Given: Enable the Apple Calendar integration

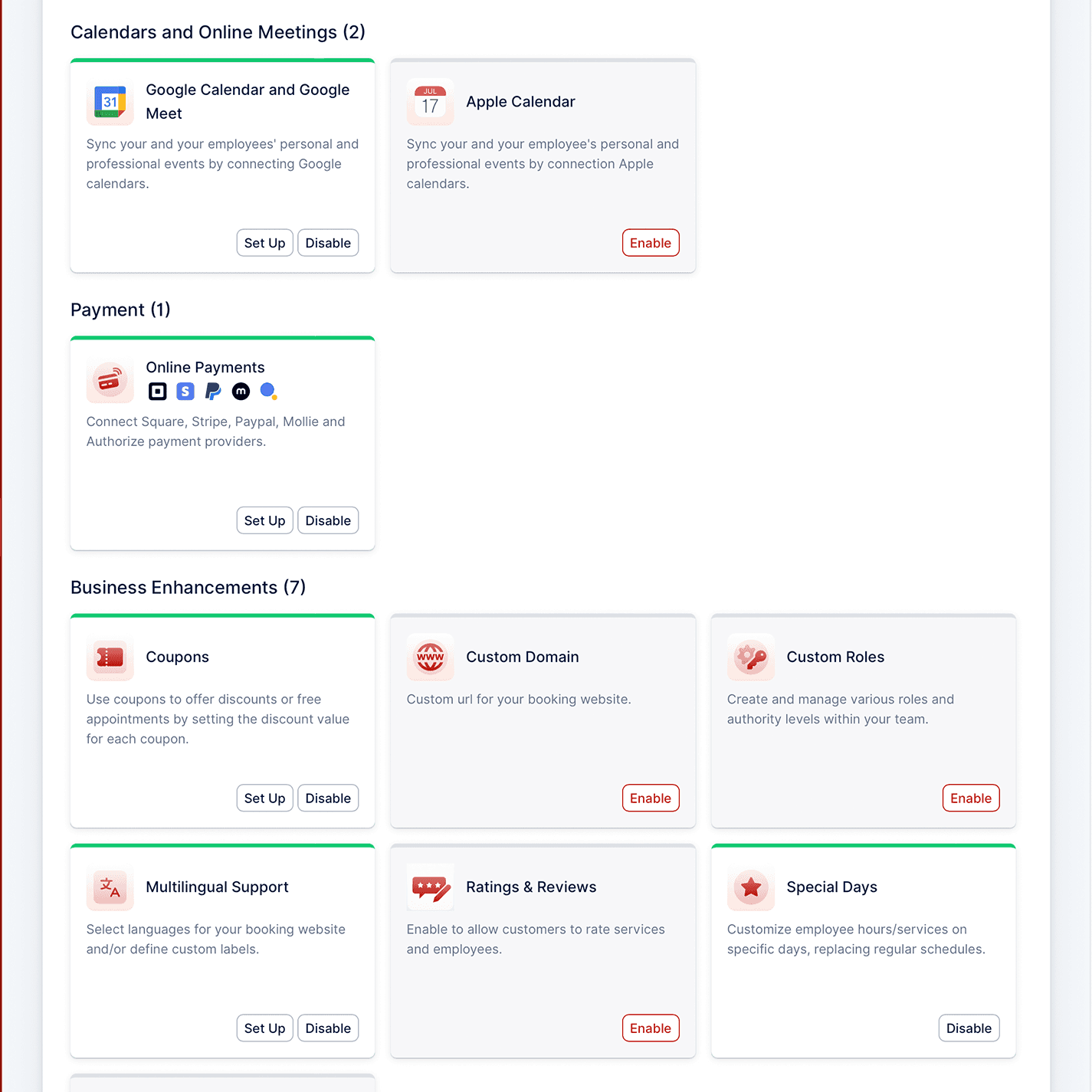Looking at the screenshot, I should pos(650,243).
